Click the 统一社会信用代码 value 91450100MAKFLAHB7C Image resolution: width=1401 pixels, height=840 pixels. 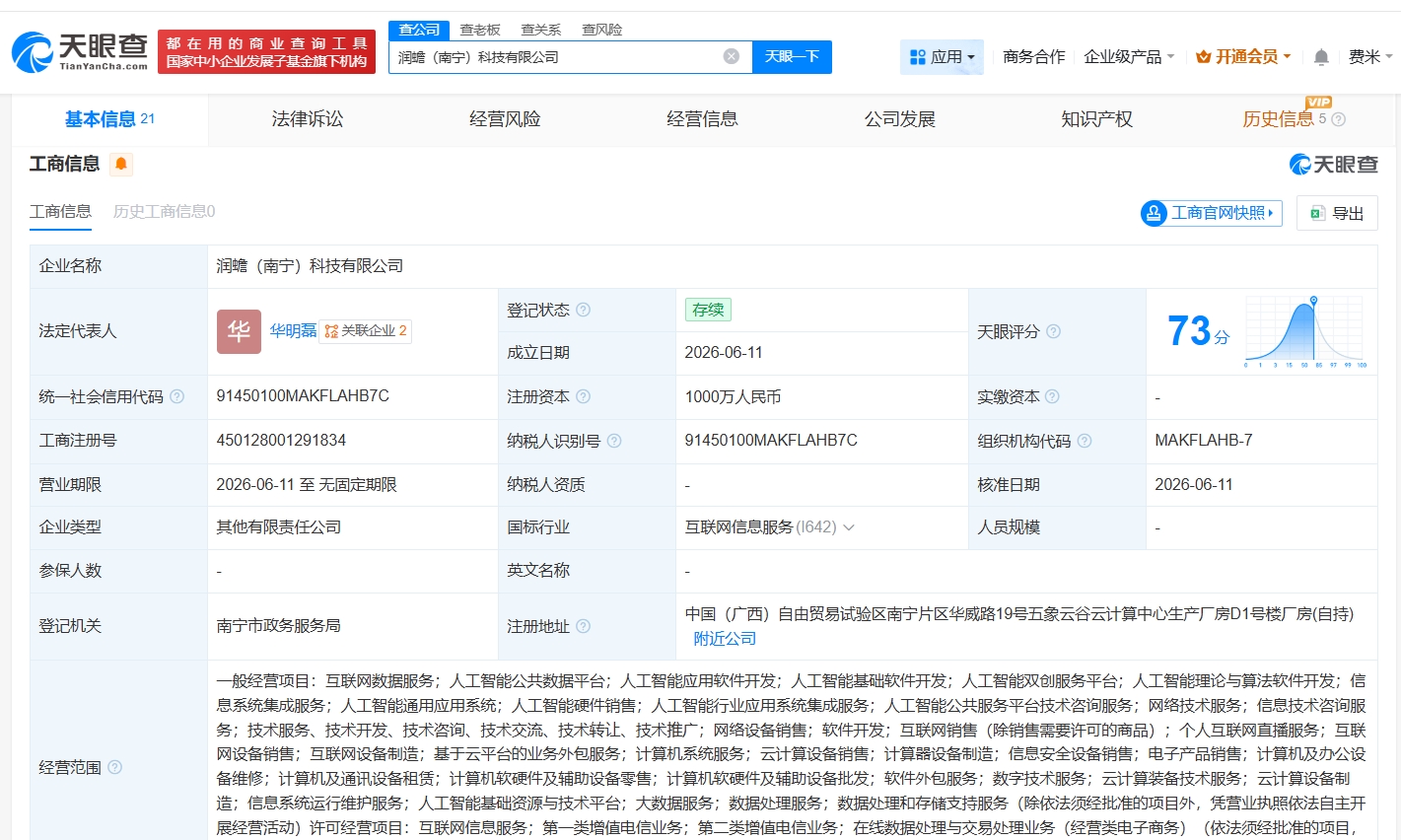click(x=303, y=396)
